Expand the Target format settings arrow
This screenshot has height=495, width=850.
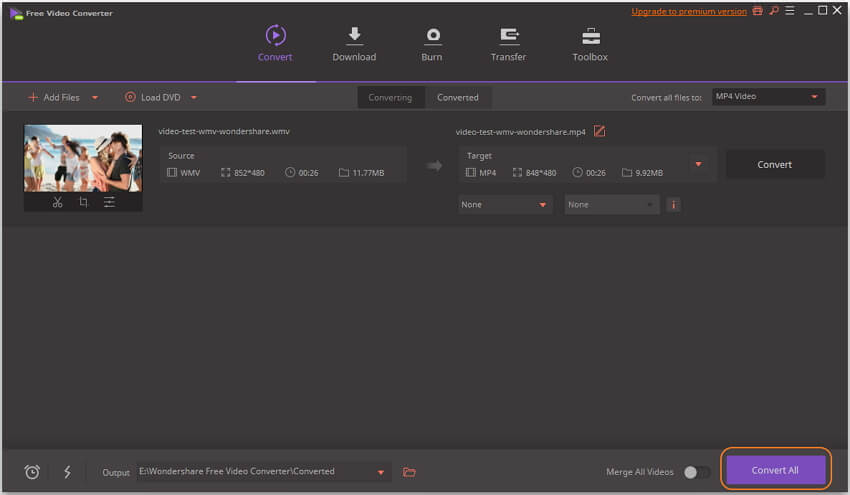pos(699,164)
